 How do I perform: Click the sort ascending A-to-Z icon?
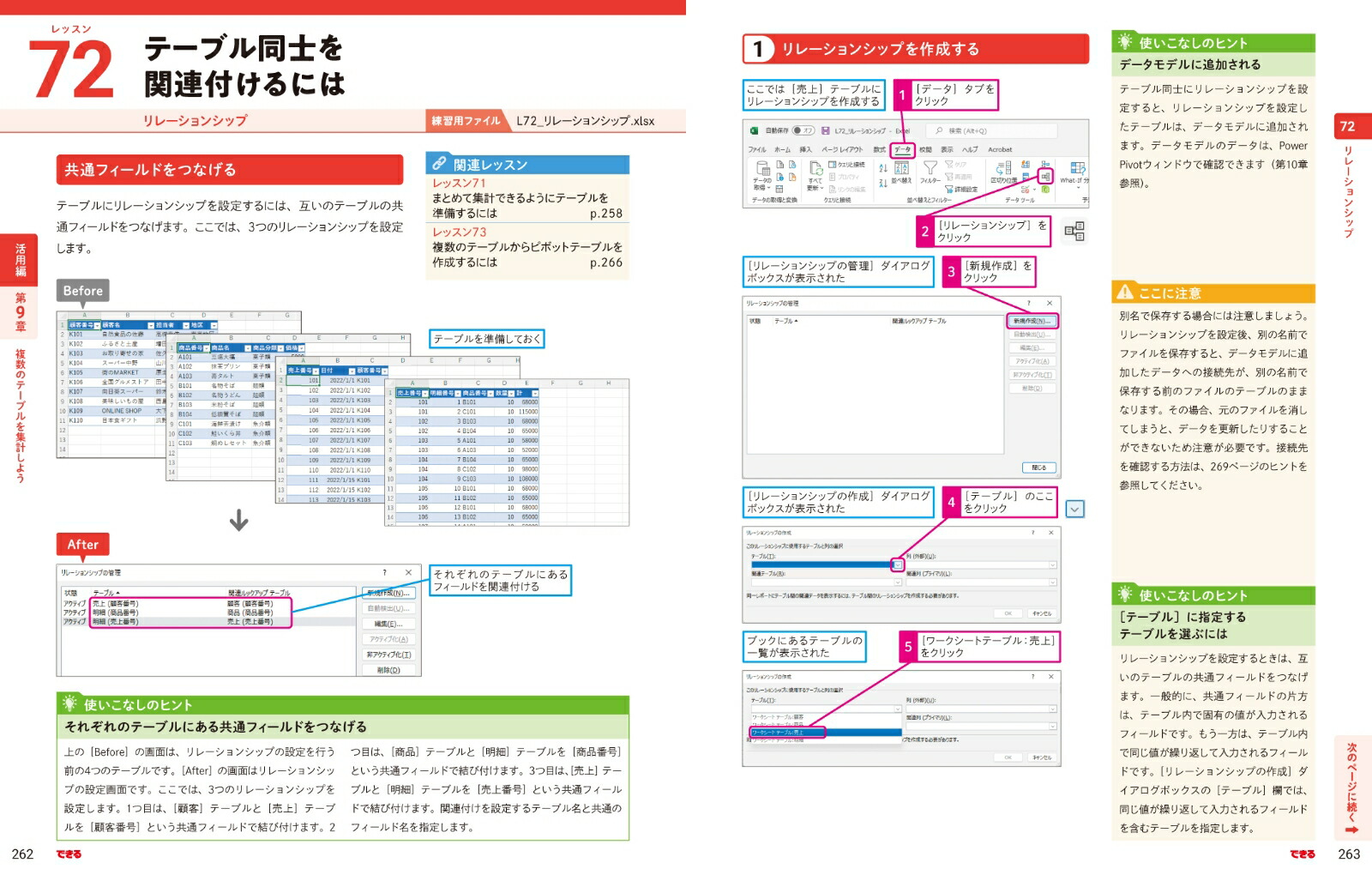[883, 168]
